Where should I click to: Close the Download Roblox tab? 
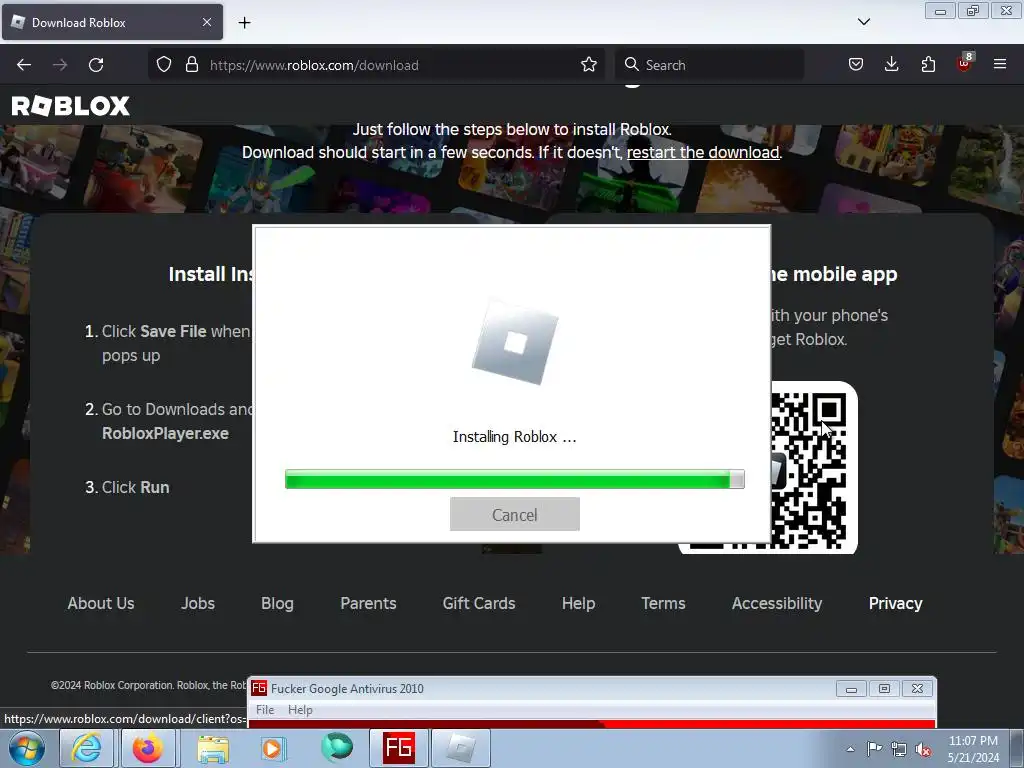(x=206, y=22)
